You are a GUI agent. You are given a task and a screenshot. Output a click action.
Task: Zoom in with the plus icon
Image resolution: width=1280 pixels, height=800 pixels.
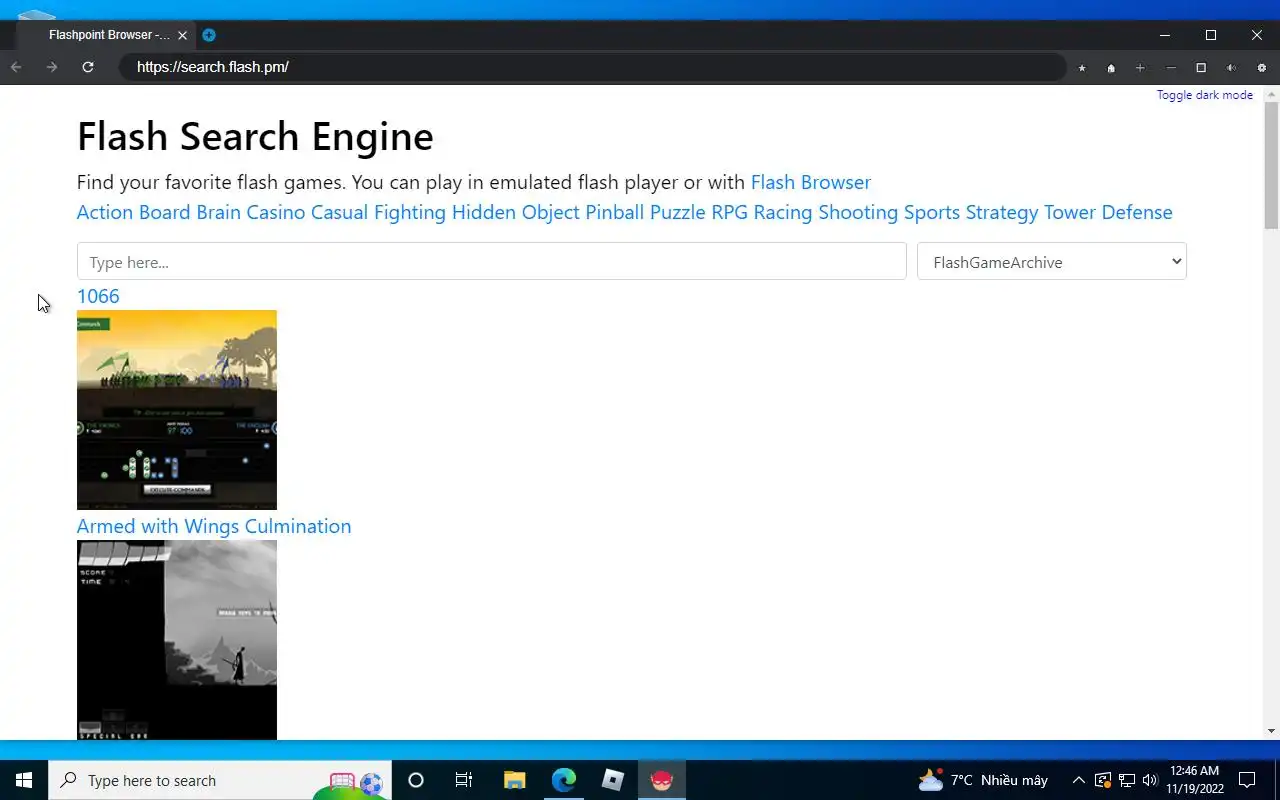pyautogui.click(x=1140, y=68)
